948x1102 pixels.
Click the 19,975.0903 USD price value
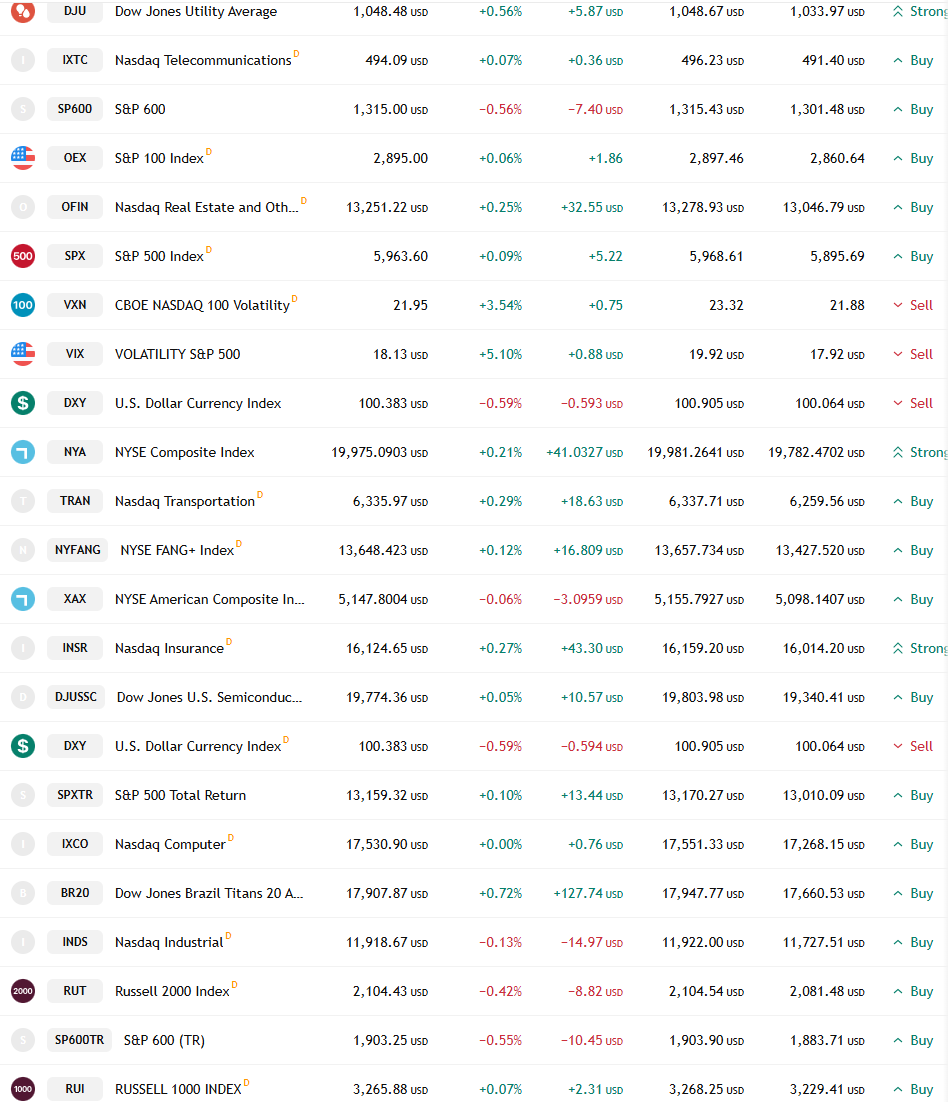tap(379, 453)
